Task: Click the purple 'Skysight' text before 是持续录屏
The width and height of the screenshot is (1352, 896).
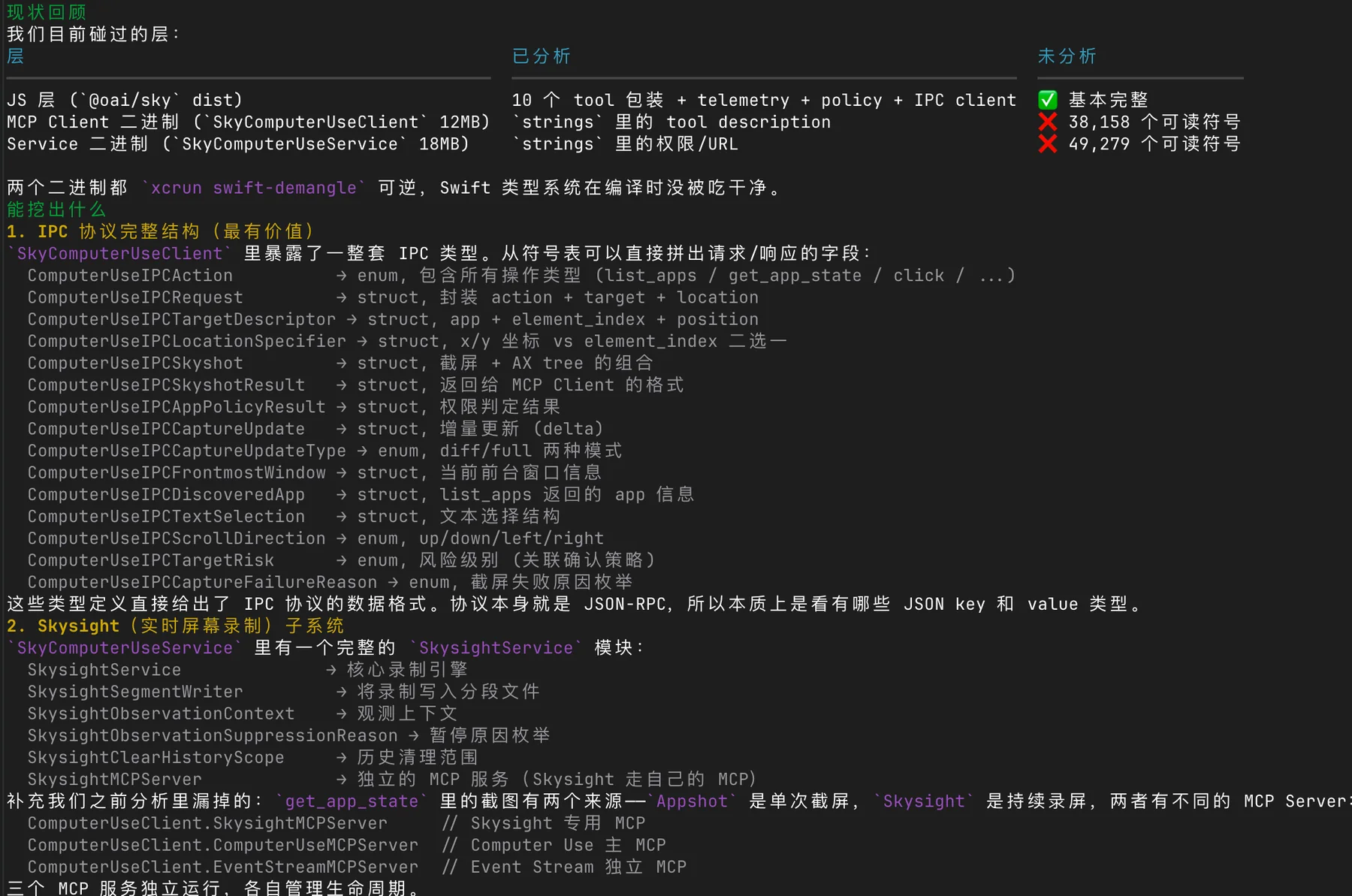Action: click(924, 801)
